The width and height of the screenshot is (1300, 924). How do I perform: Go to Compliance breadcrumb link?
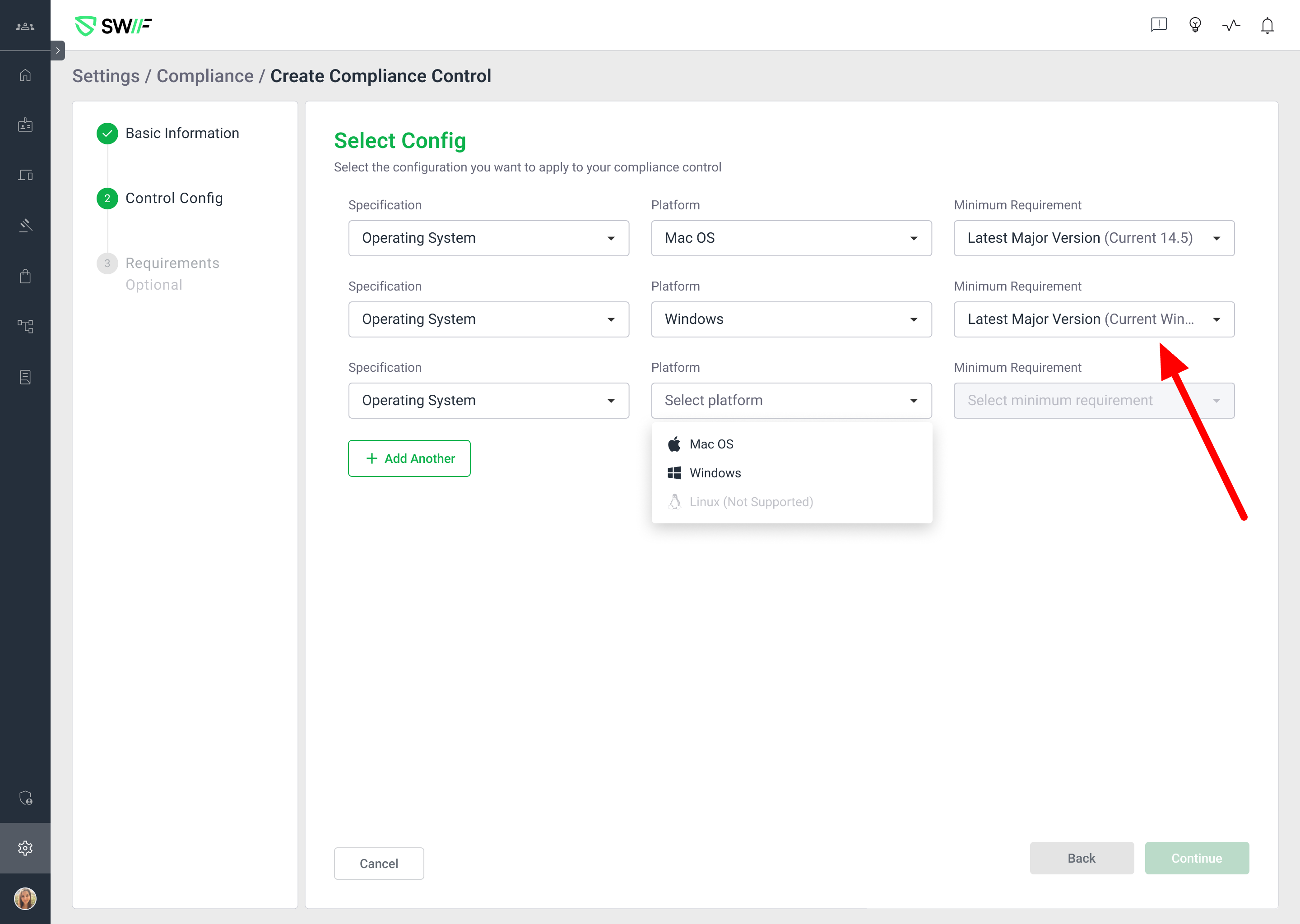point(205,76)
